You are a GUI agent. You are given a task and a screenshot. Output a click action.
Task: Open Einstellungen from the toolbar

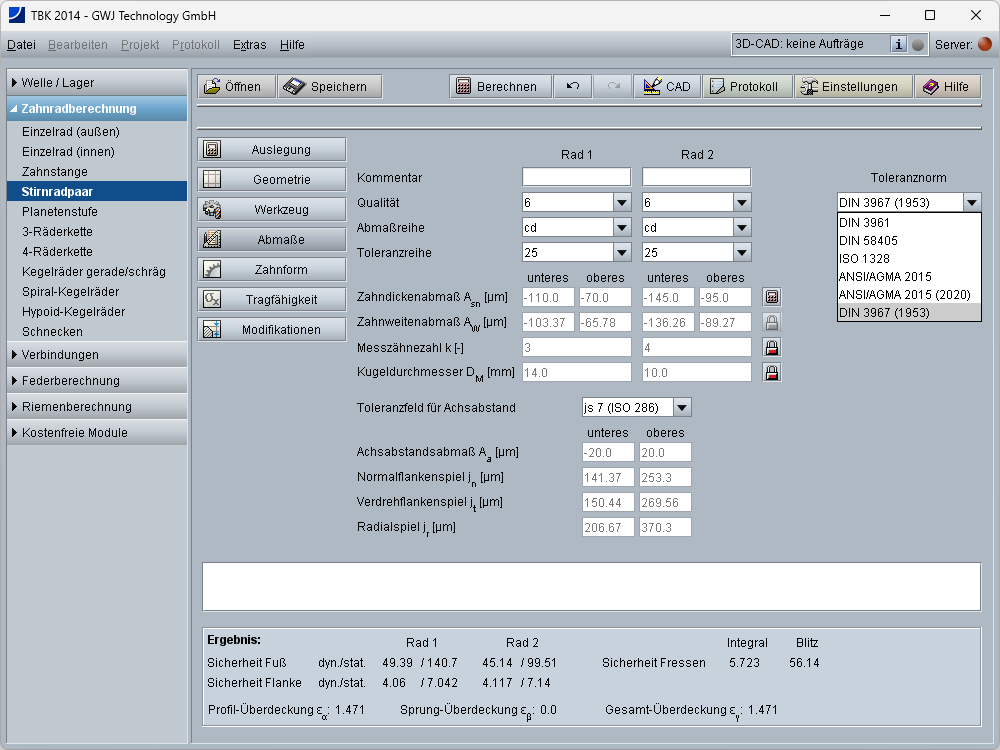click(x=853, y=87)
